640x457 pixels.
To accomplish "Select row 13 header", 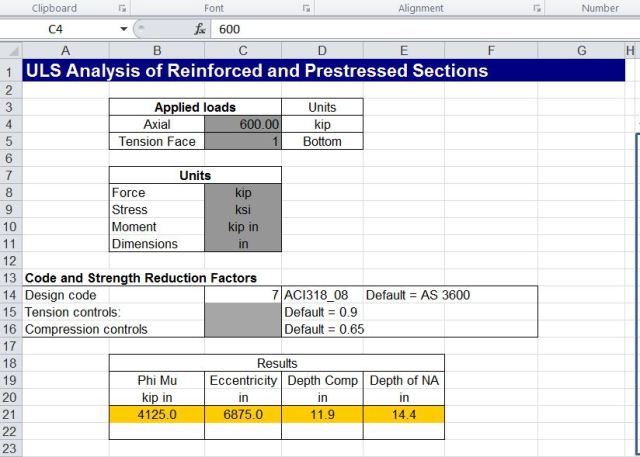I will click(x=9, y=278).
